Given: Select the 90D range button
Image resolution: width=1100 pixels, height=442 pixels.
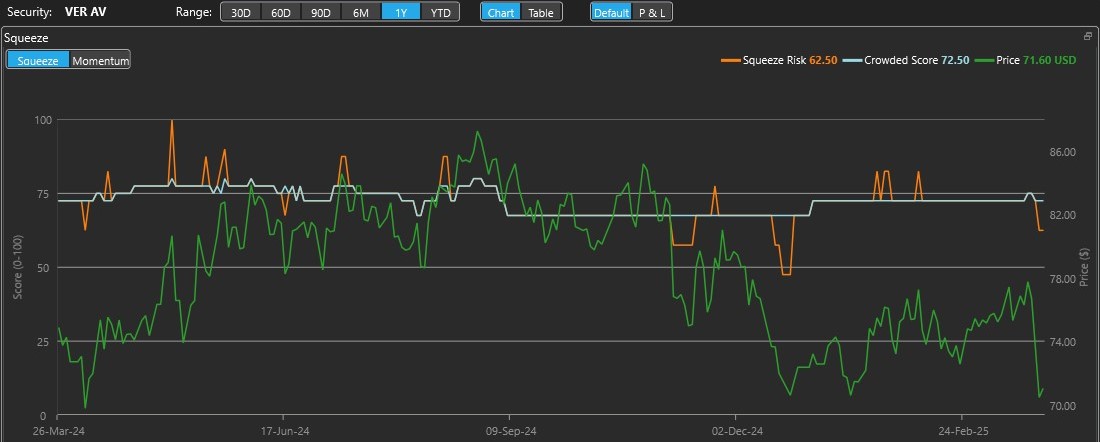Looking at the screenshot, I should 321,13.
